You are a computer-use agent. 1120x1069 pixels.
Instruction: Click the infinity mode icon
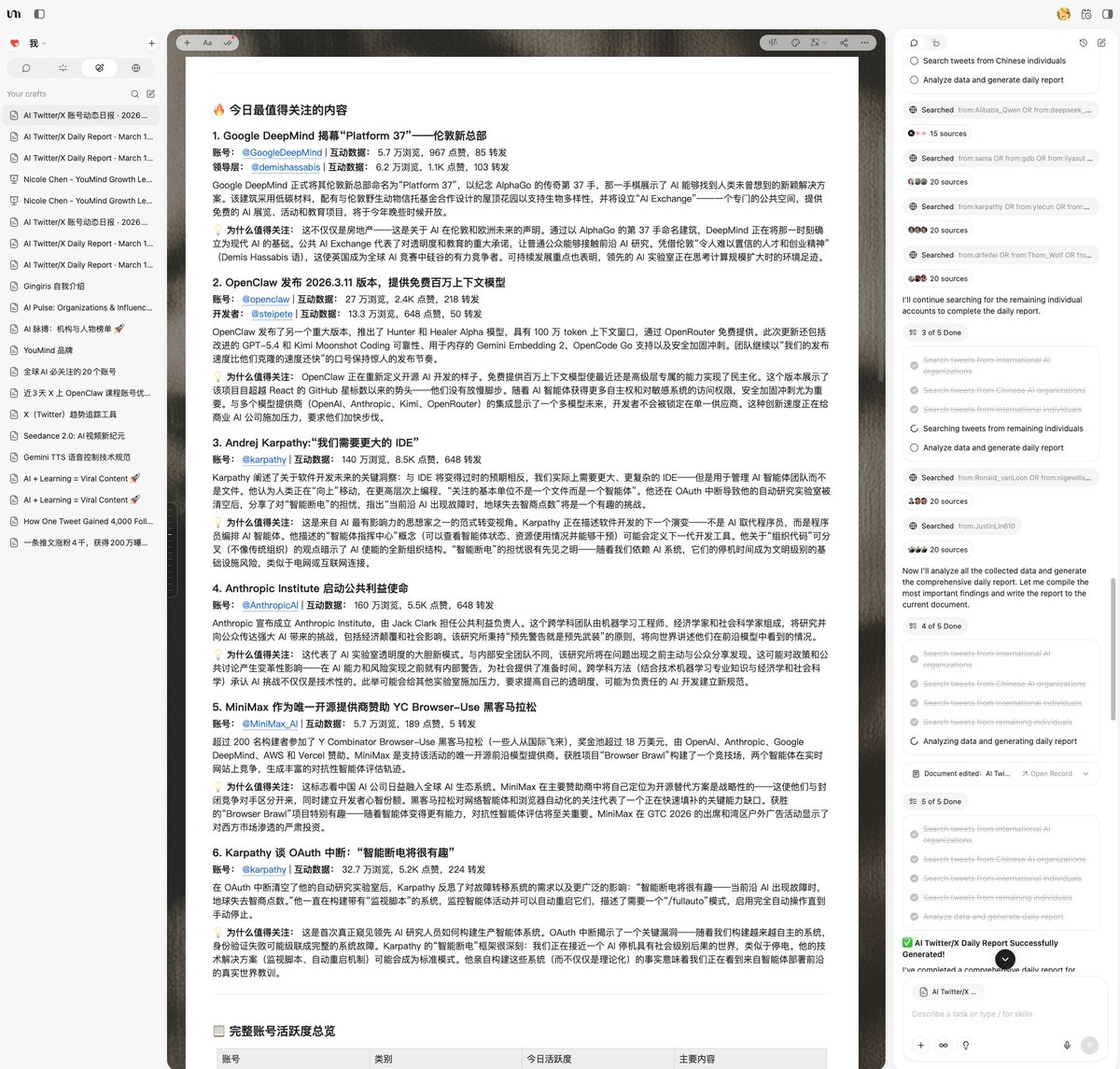click(943, 1046)
